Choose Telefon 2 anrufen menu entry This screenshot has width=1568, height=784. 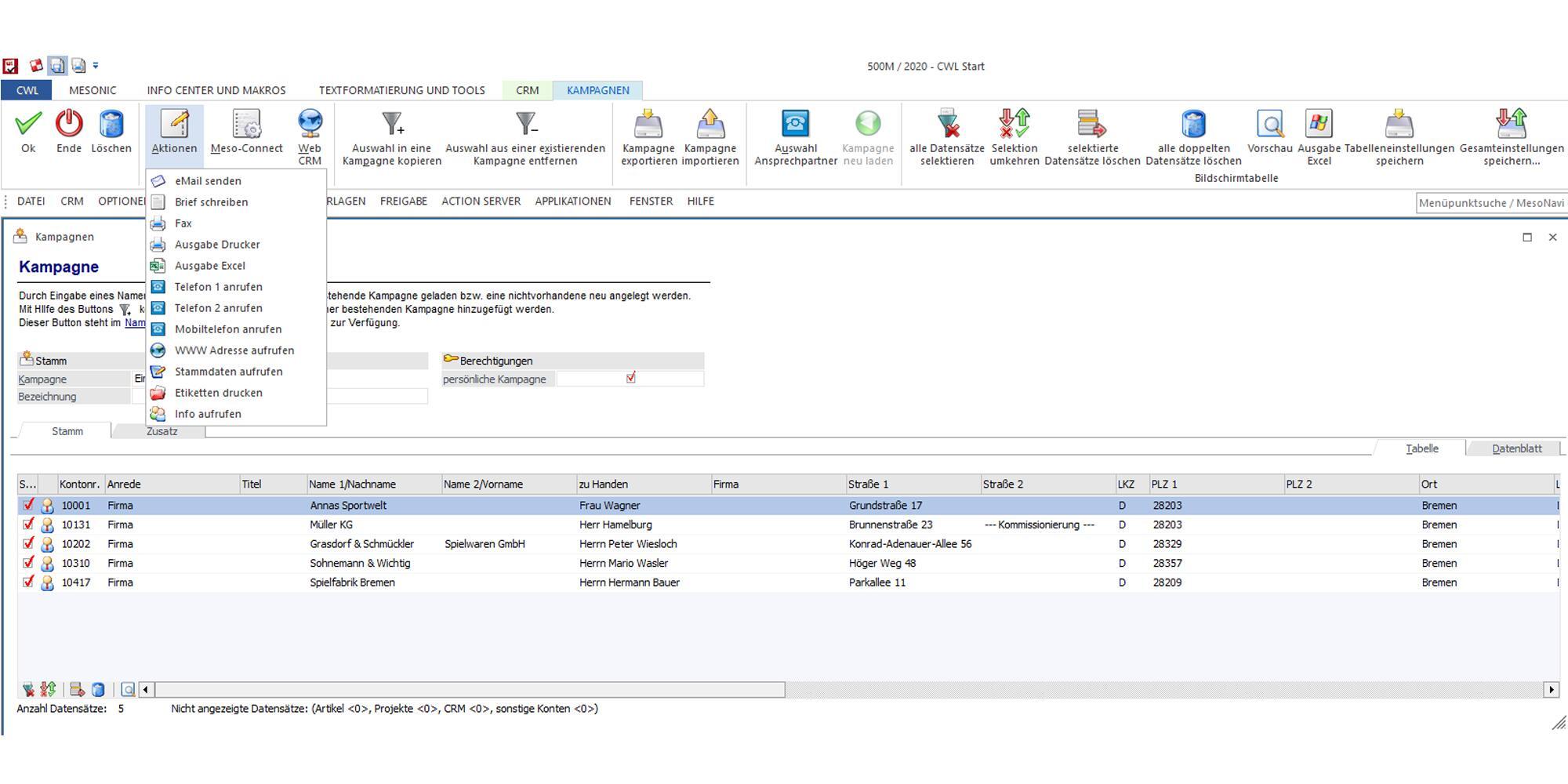click(x=236, y=308)
